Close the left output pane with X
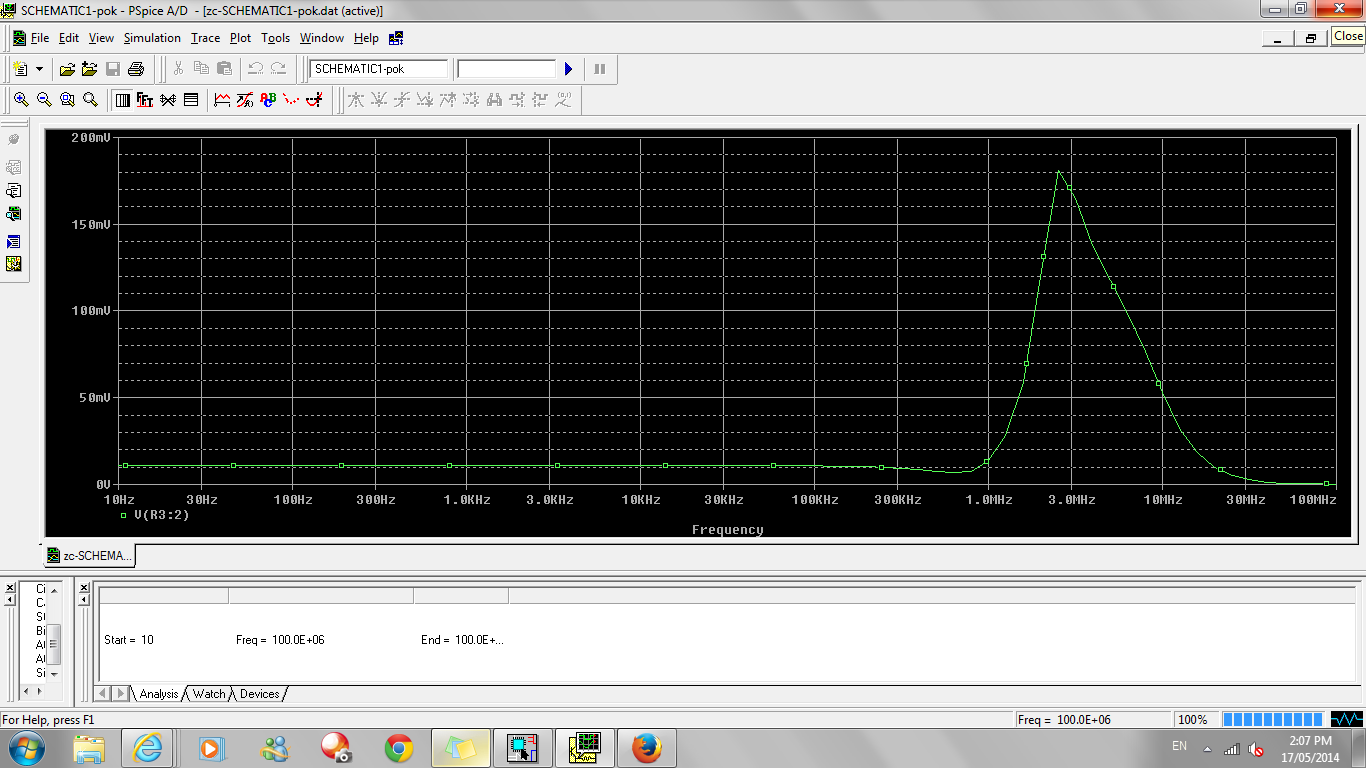This screenshot has width=1366, height=768. (x=10, y=588)
